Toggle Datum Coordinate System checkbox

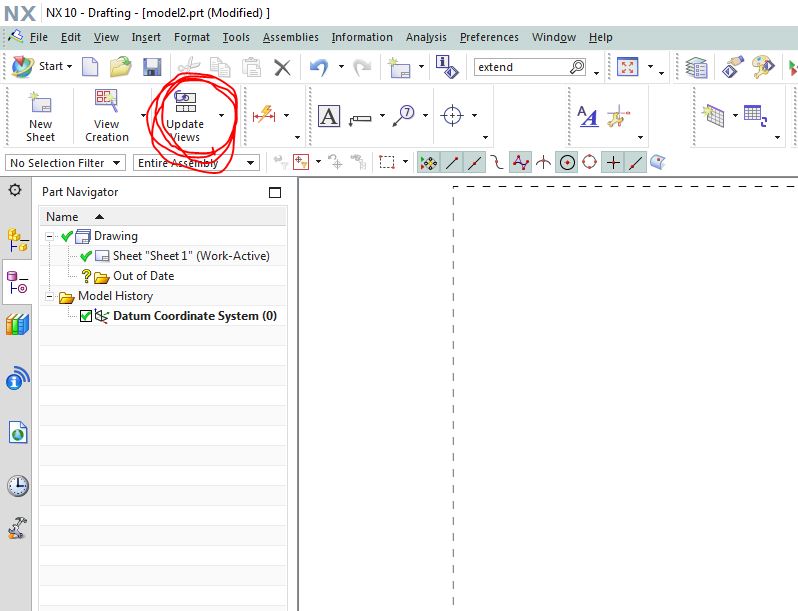coord(86,316)
